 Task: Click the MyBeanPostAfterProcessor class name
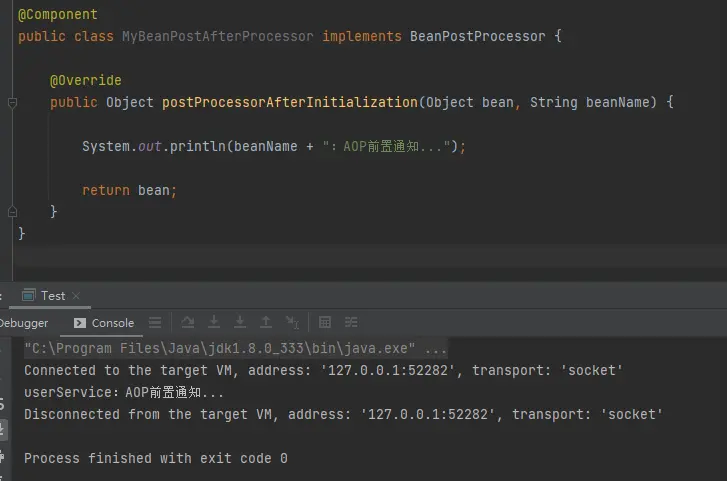(217, 36)
